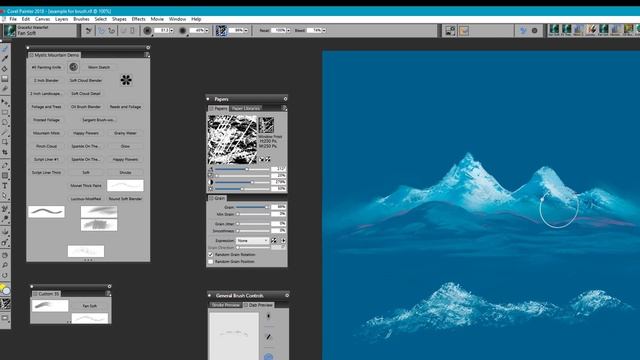The width and height of the screenshot is (640, 360).
Task: Select the Dropper tool in toolbox
Action: coord(4,59)
